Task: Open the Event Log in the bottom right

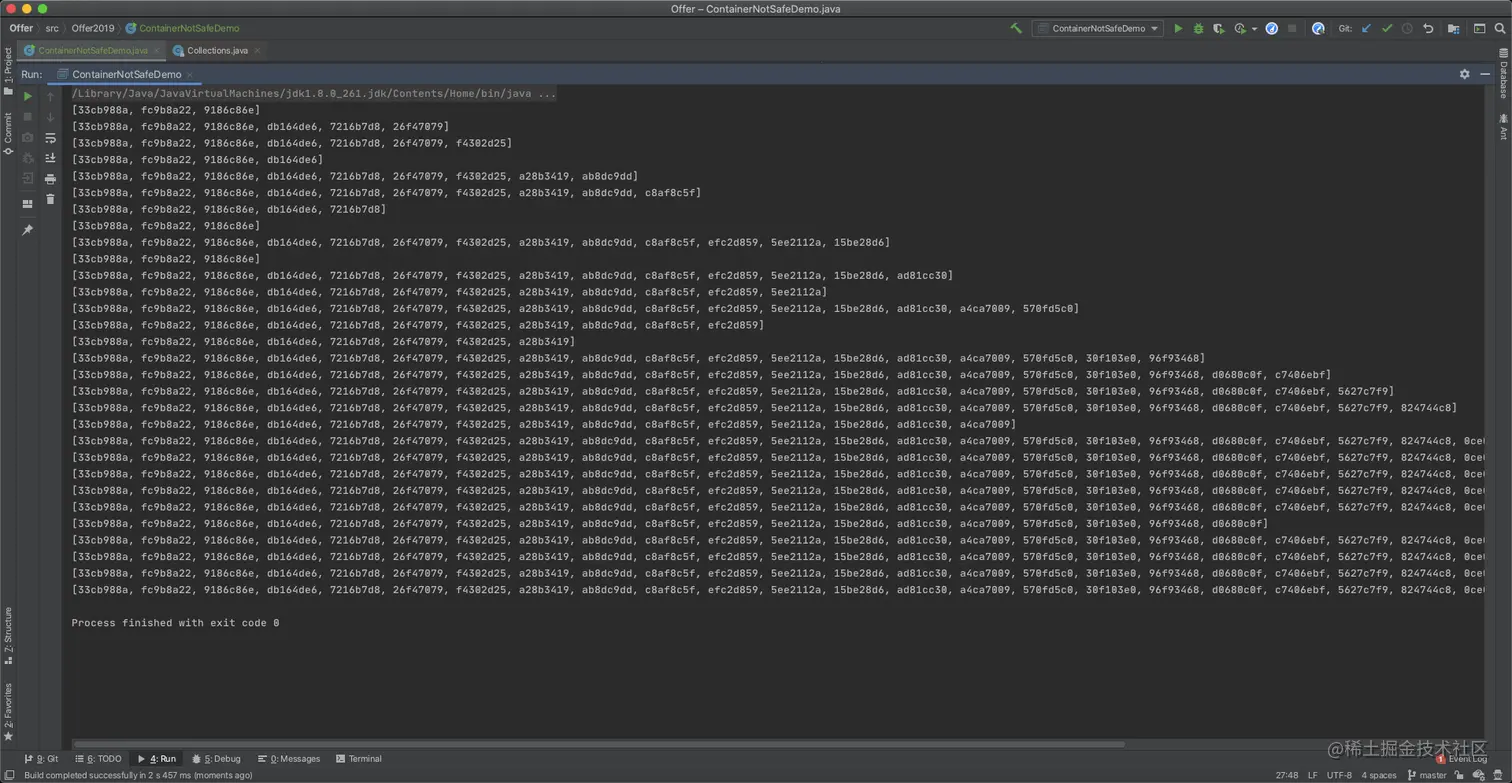Action: tap(1462, 759)
